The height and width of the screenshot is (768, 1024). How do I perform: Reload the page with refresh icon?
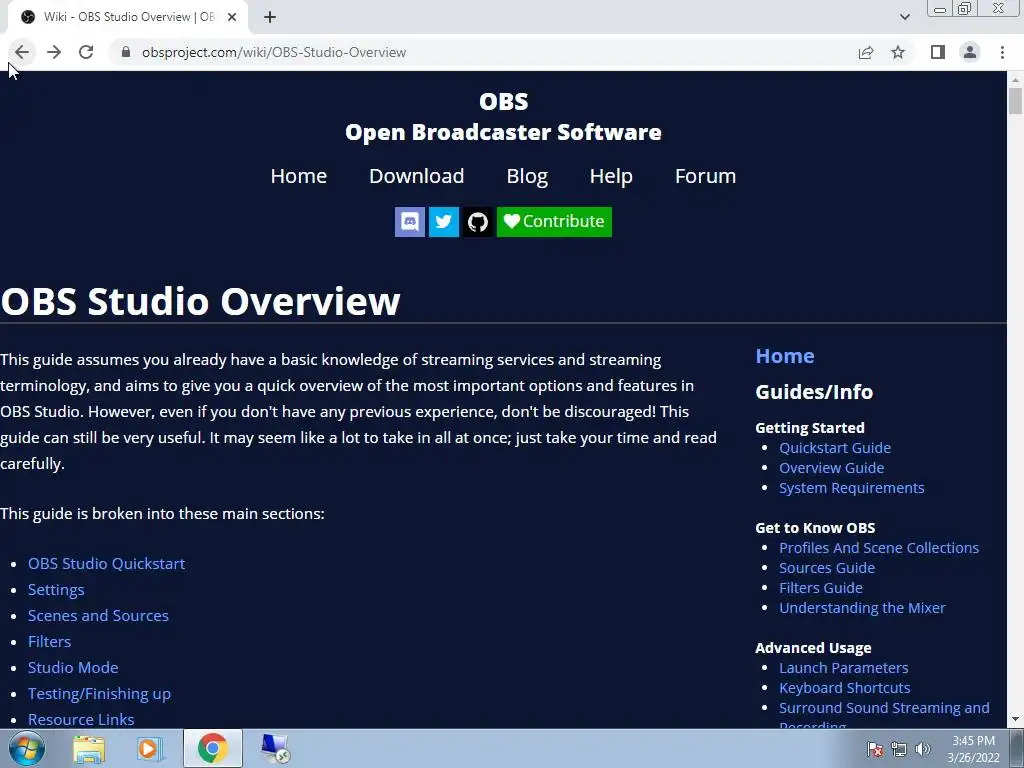[x=86, y=52]
